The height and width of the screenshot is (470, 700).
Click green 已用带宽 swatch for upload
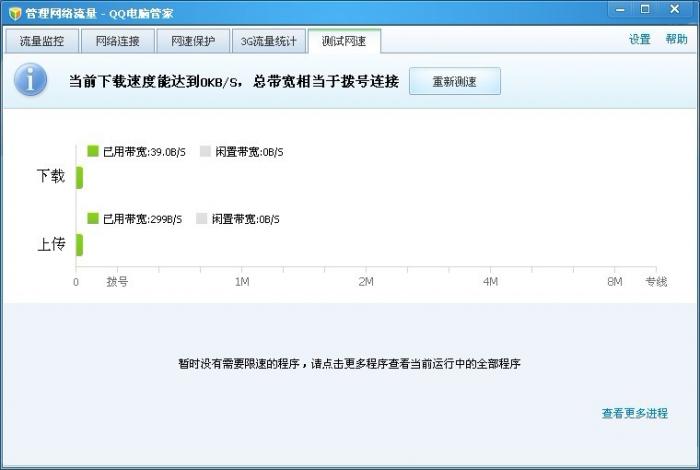(93, 218)
